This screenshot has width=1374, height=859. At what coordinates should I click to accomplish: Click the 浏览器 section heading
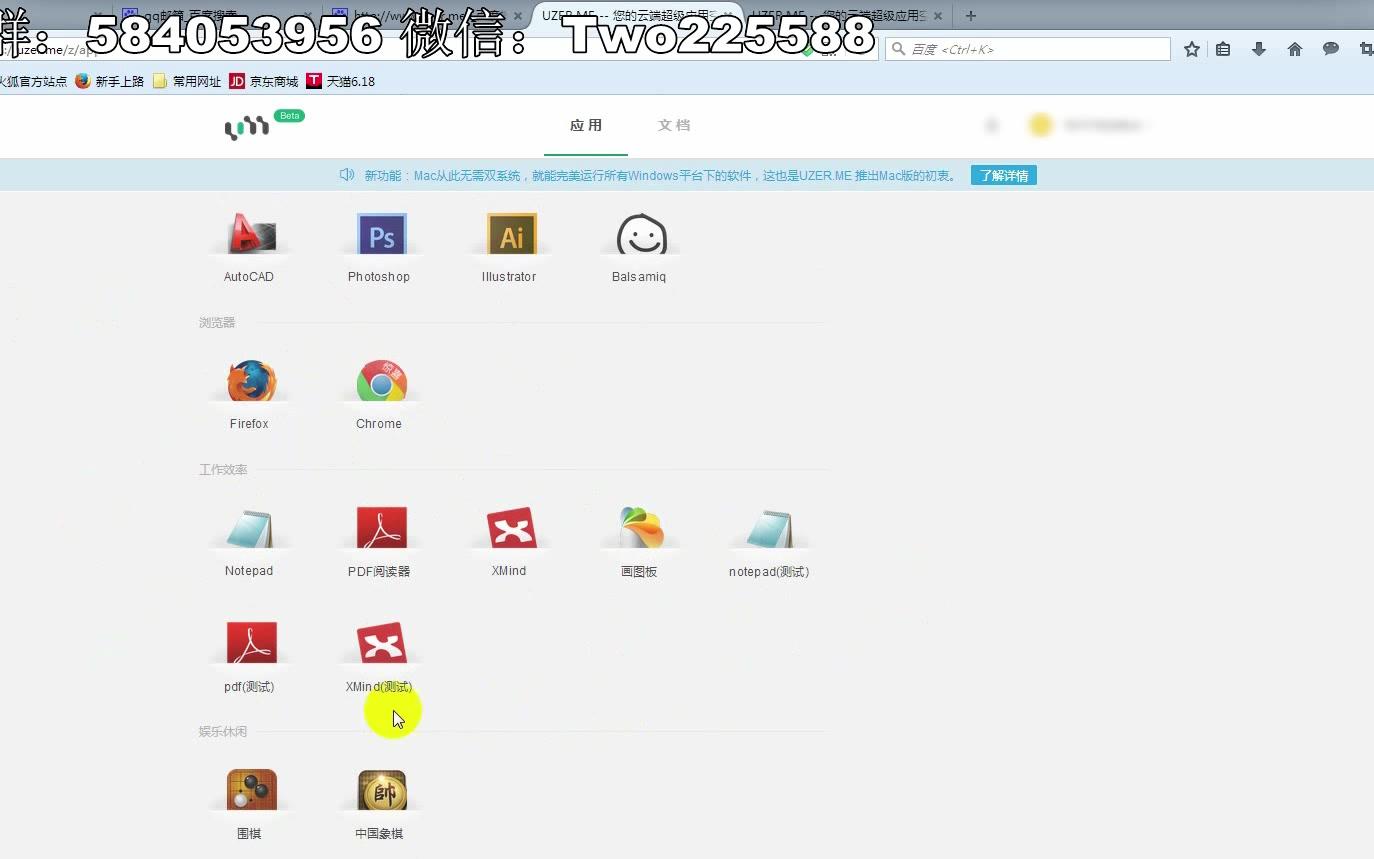(x=217, y=322)
